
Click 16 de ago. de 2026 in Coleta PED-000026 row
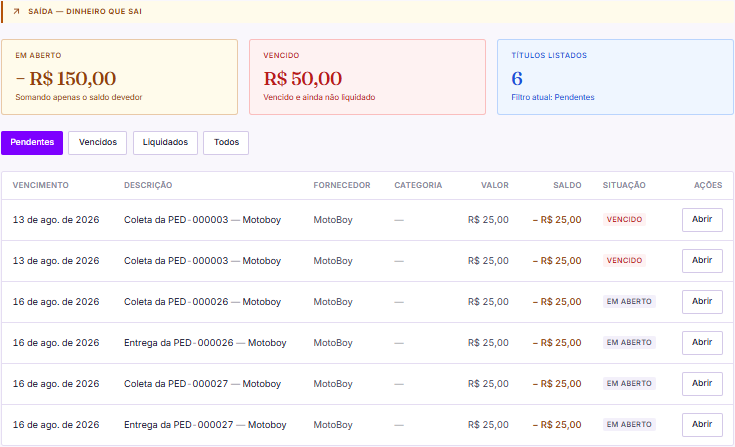click(x=56, y=302)
